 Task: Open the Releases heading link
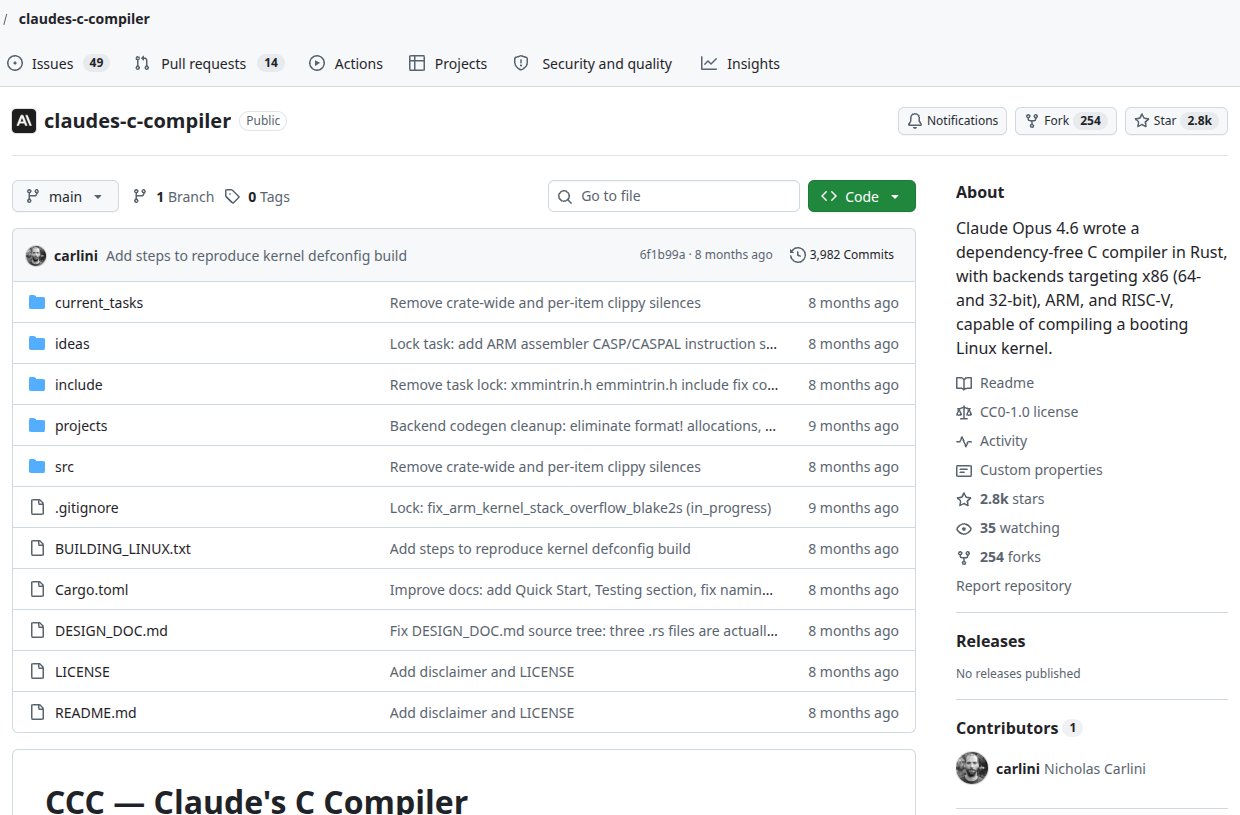coord(990,641)
